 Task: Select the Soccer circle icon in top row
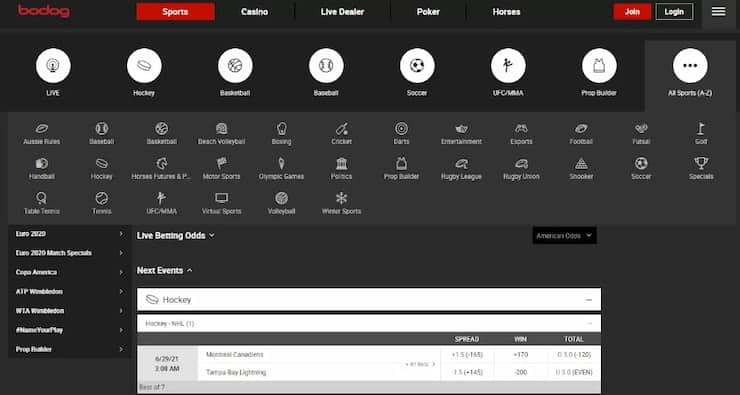(417, 66)
